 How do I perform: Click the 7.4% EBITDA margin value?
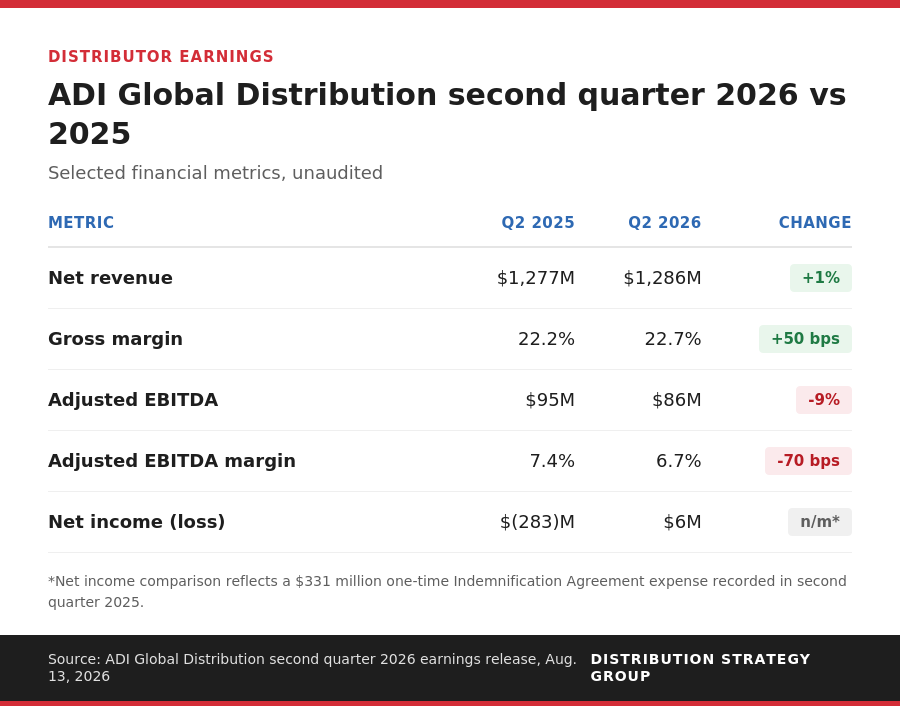pos(552,461)
